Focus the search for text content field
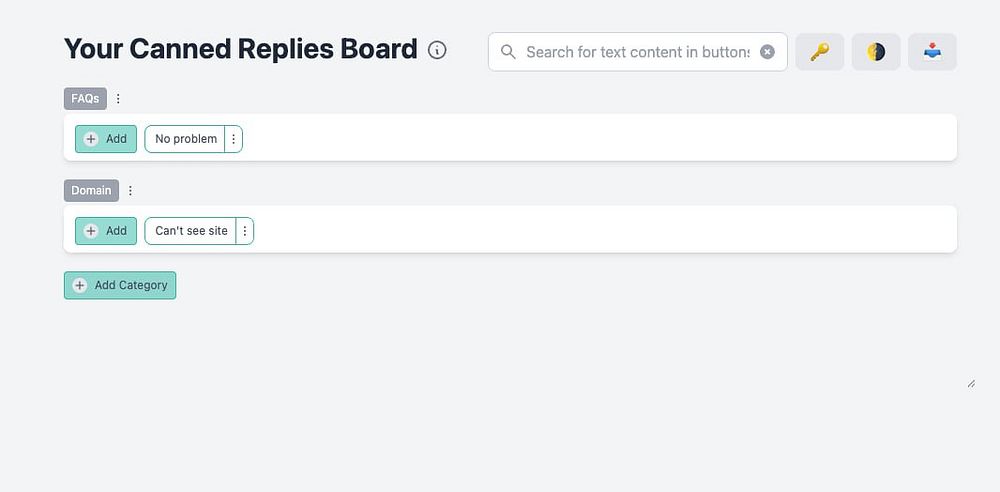This screenshot has width=1000, height=492. click(x=637, y=52)
